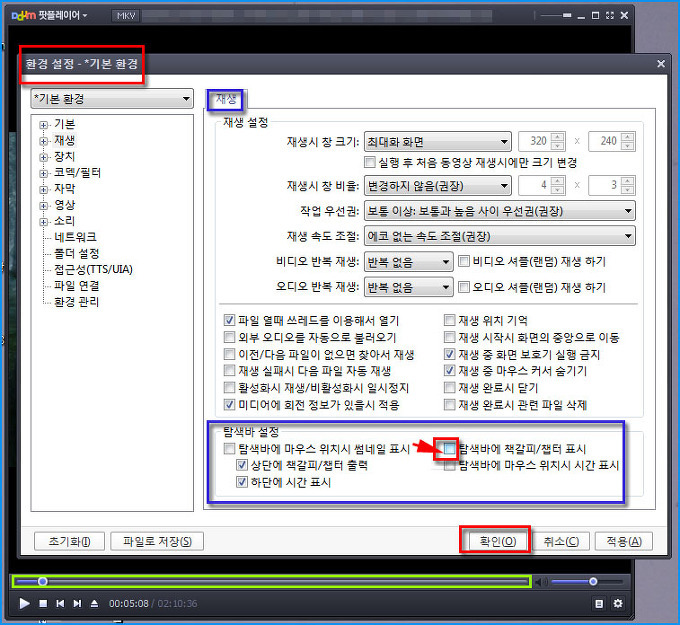
Task: Open the PotPlayer main menu logo
Action: (49, 16)
